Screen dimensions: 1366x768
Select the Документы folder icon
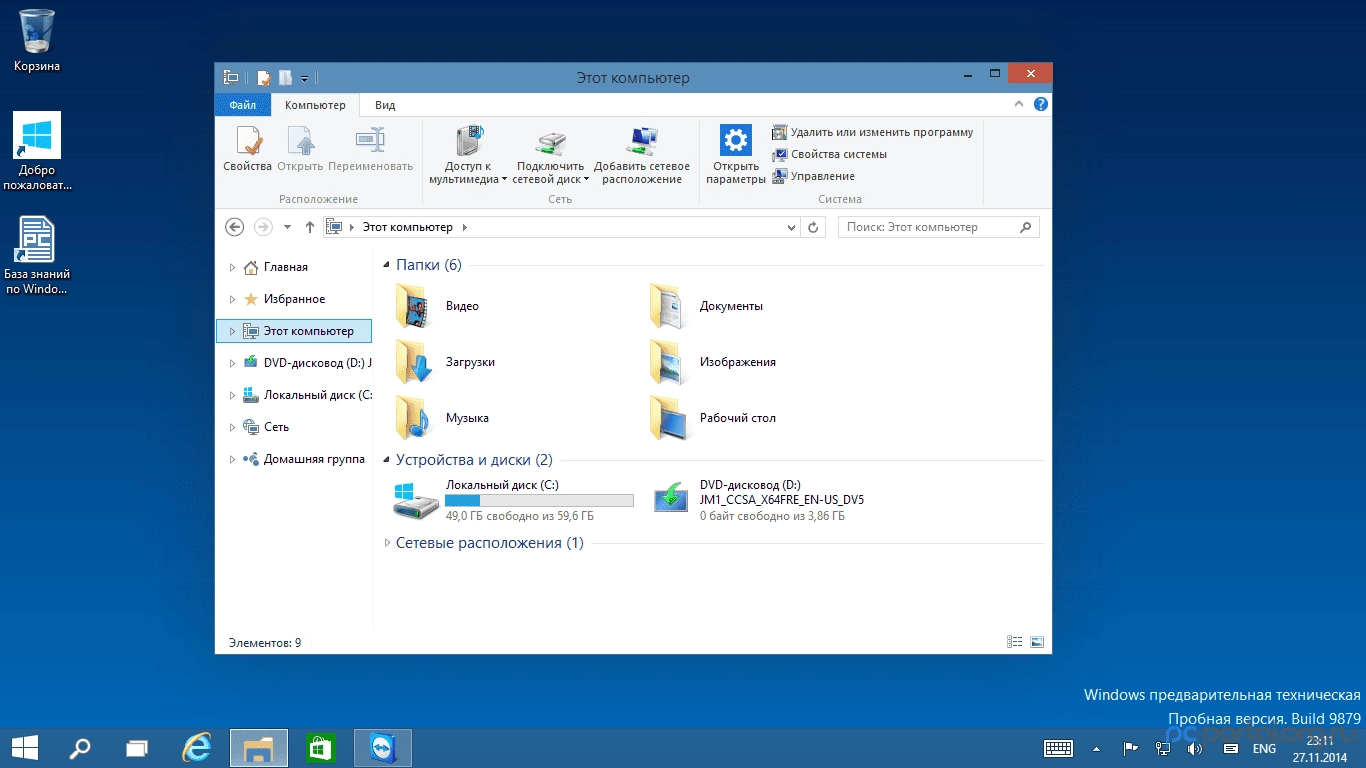[x=668, y=306]
